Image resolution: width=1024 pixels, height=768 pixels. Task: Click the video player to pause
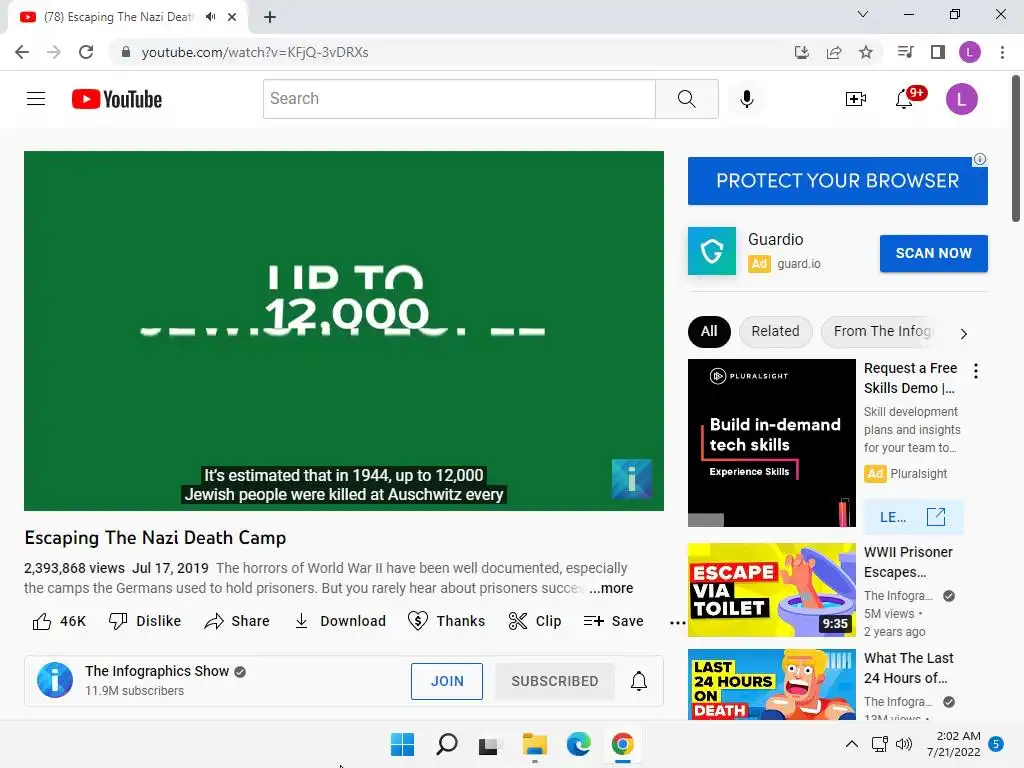click(344, 330)
